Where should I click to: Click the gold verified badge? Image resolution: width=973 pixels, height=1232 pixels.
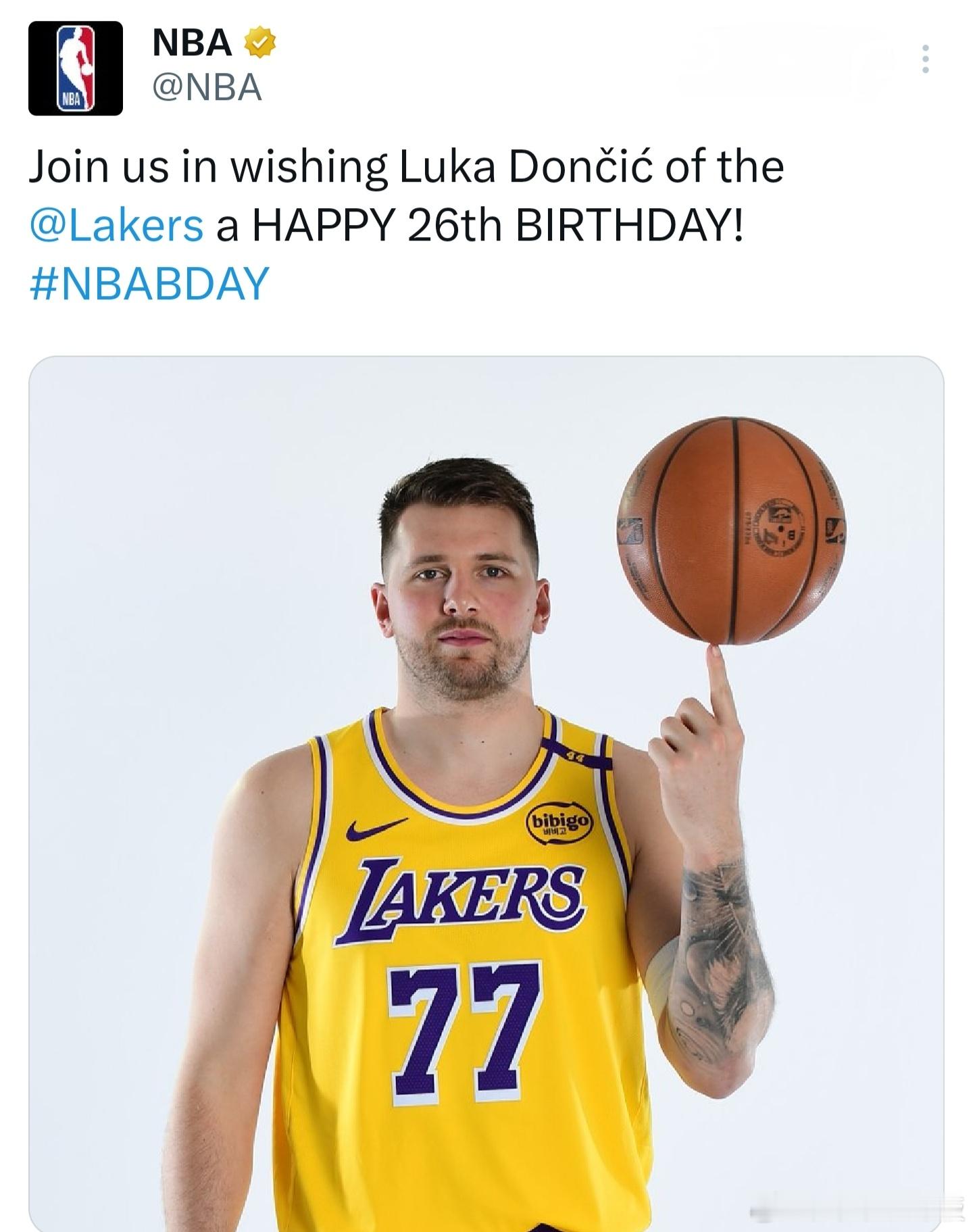coord(259,43)
